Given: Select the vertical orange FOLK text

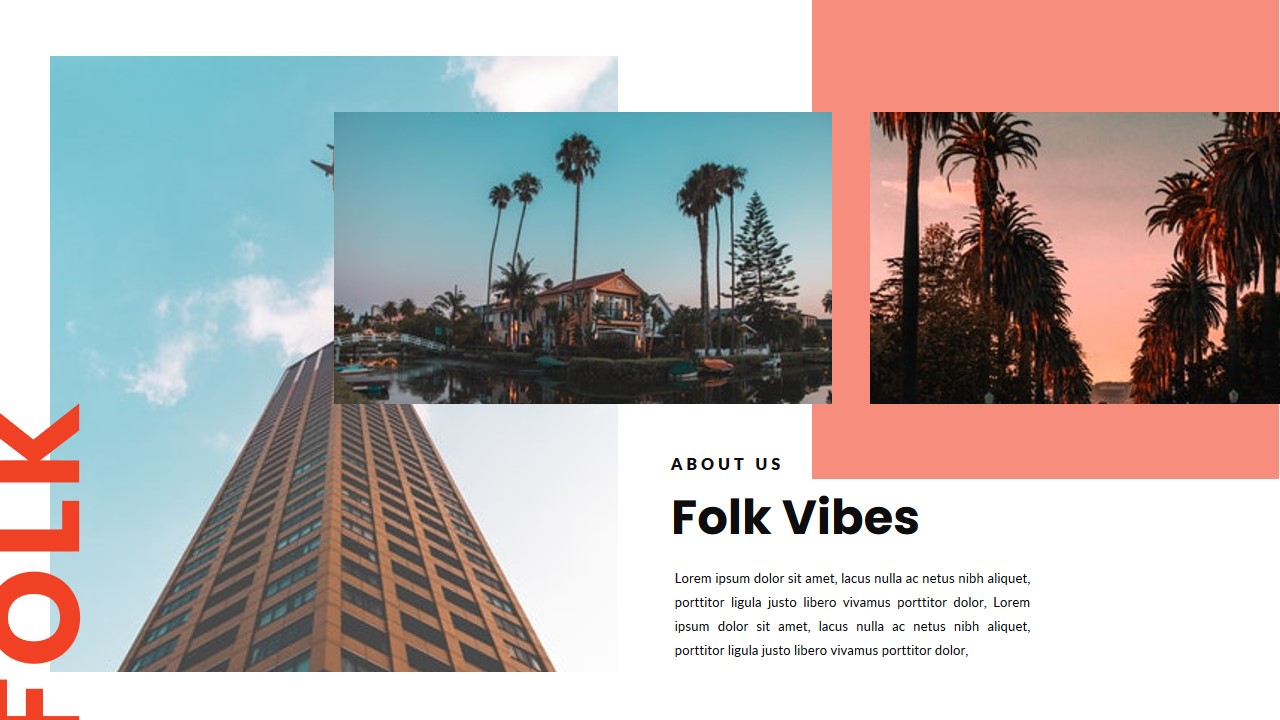Looking at the screenshot, I should pyautogui.click(x=40, y=561).
